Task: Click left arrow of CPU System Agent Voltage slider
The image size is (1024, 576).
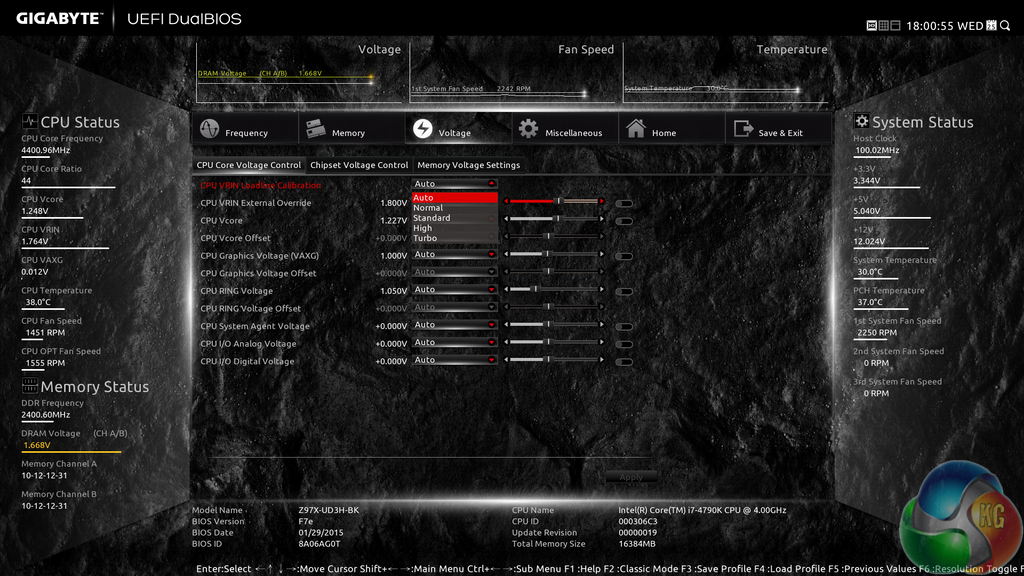Action: pos(506,325)
